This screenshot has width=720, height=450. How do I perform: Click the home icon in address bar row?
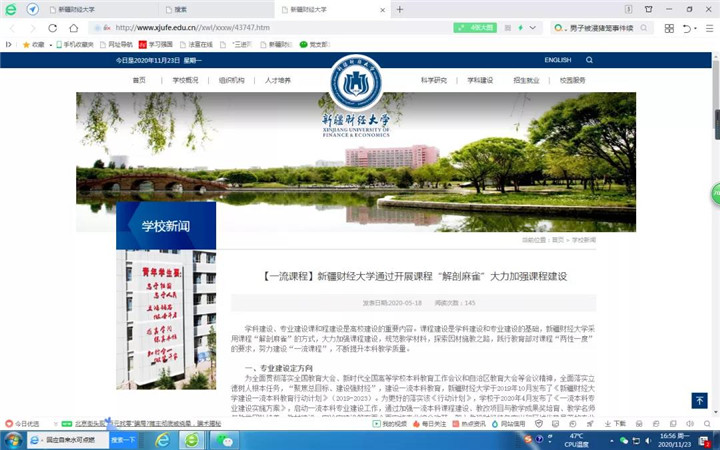tap(72, 28)
